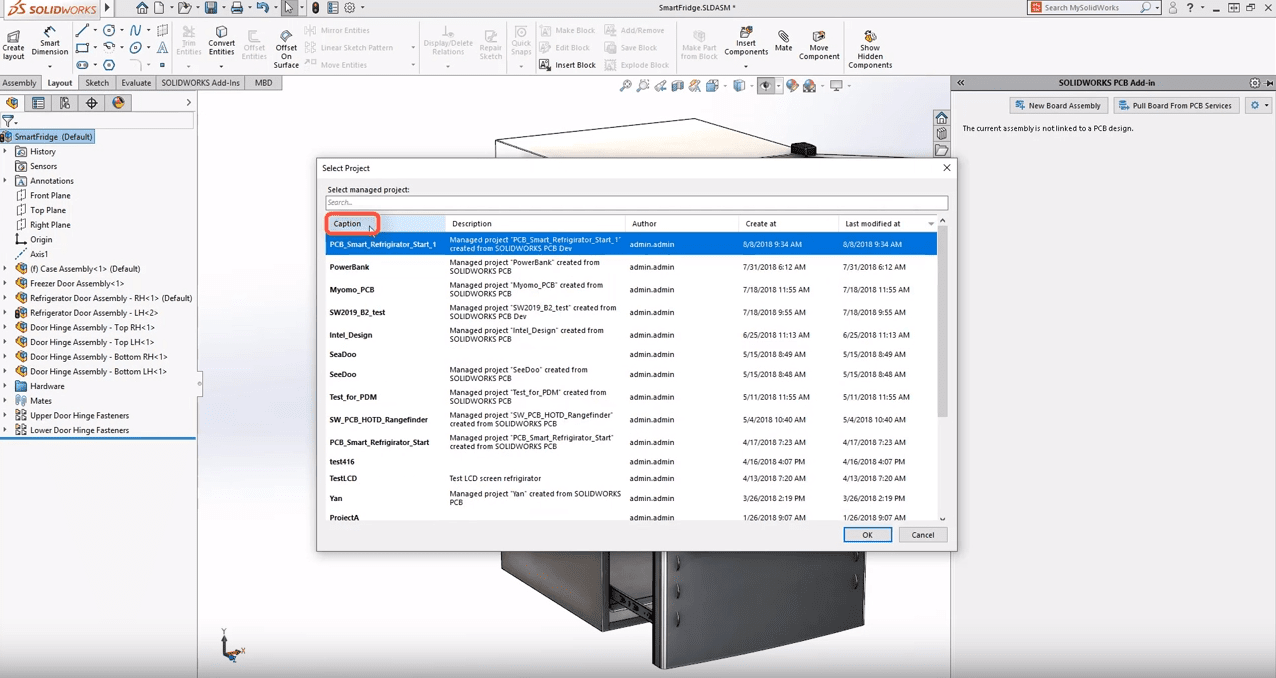Click the task pane SOLIDWORKS Resources home icon
This screenshot has height=678, width=1276.
click(x=942, y=118)
